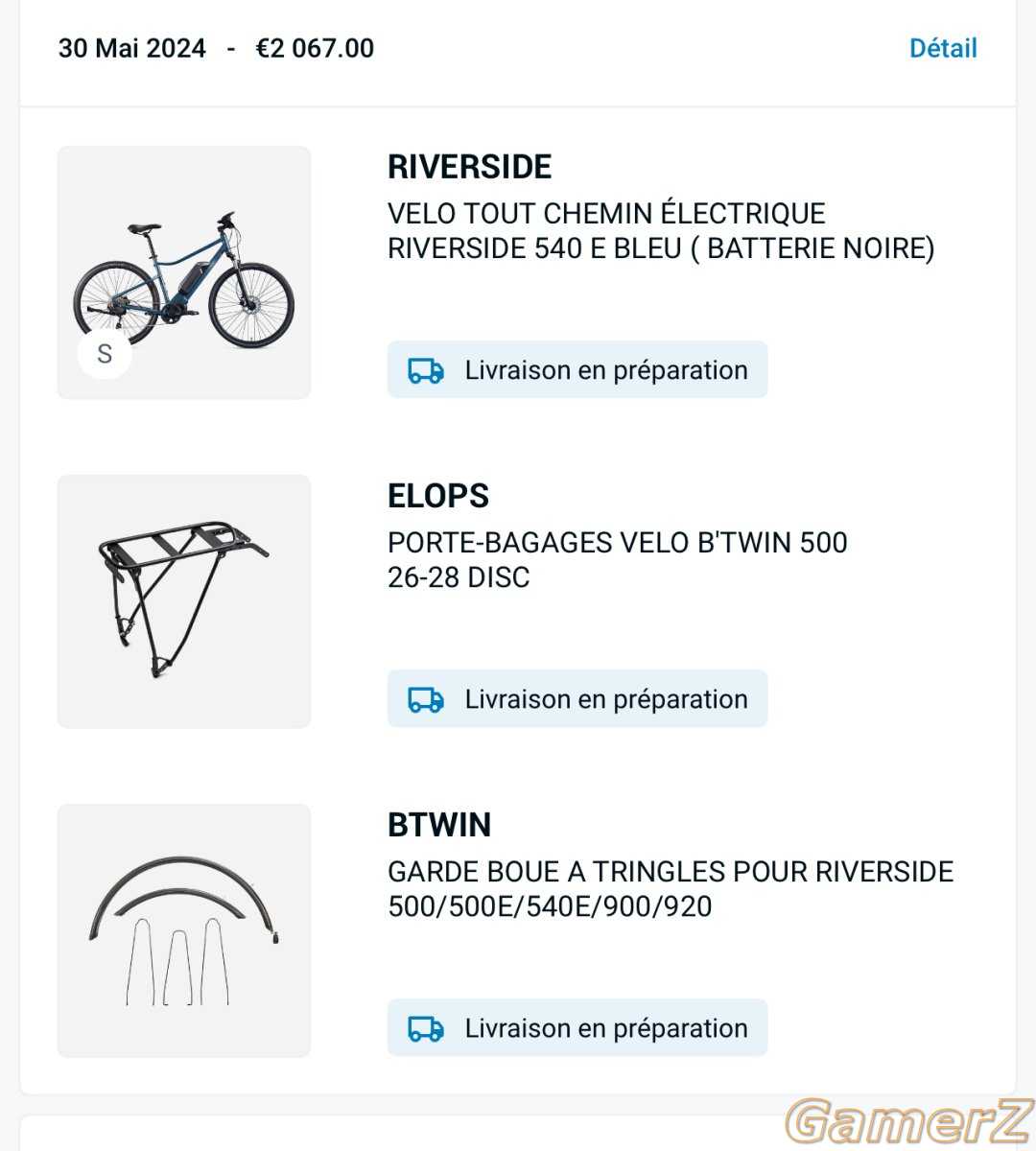Click the delivery truck icon for Riverside bike
This screenshot has width=1036, height=1151.
(426, 370)
